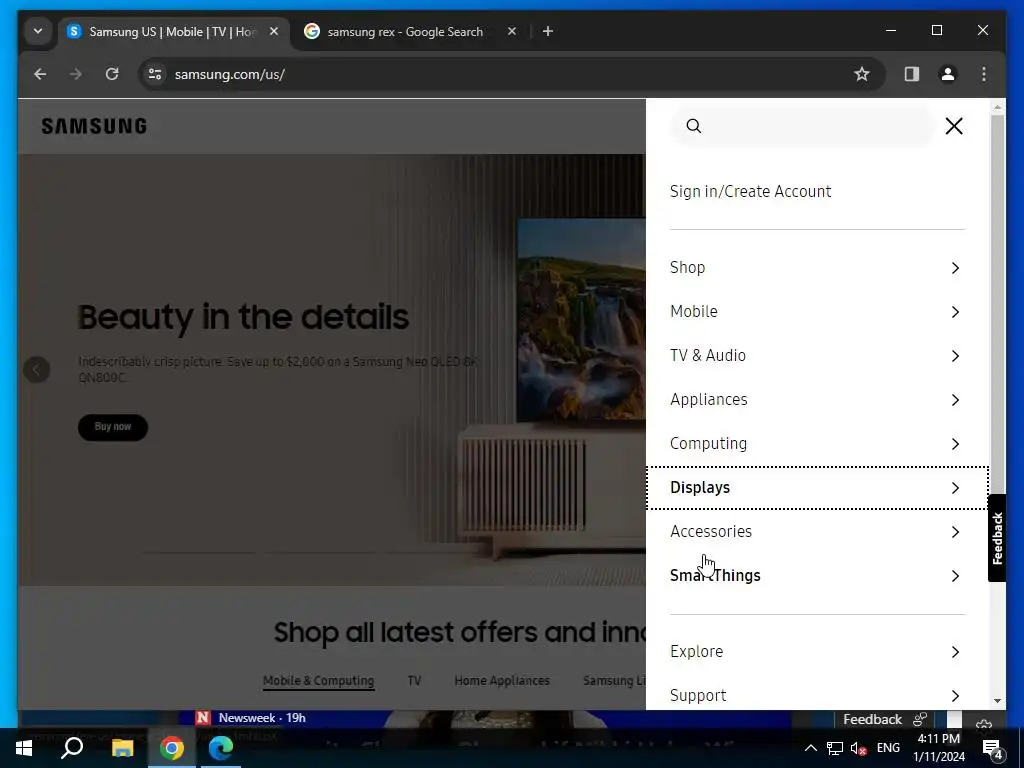Open Chrome three-dot menu
Viewport: 1024px width, 768px height.
click(x=984, y=74)
